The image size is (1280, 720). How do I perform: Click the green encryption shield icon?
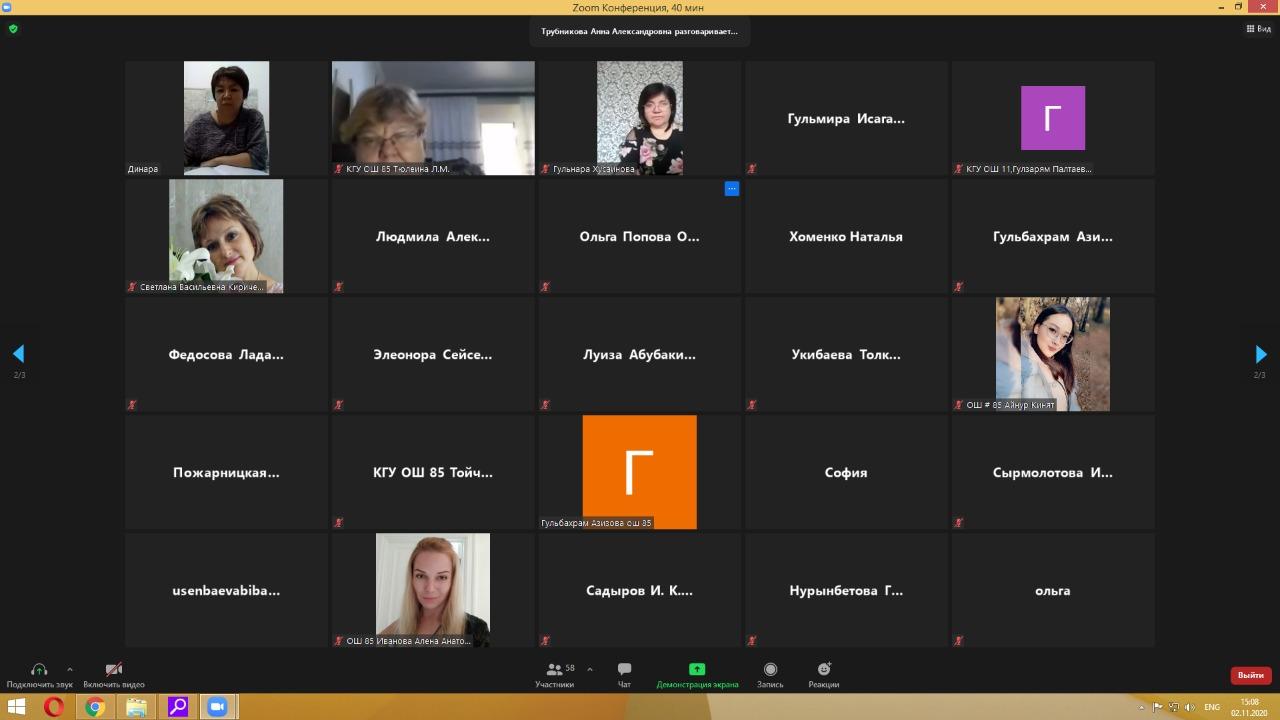click(13, 29)
